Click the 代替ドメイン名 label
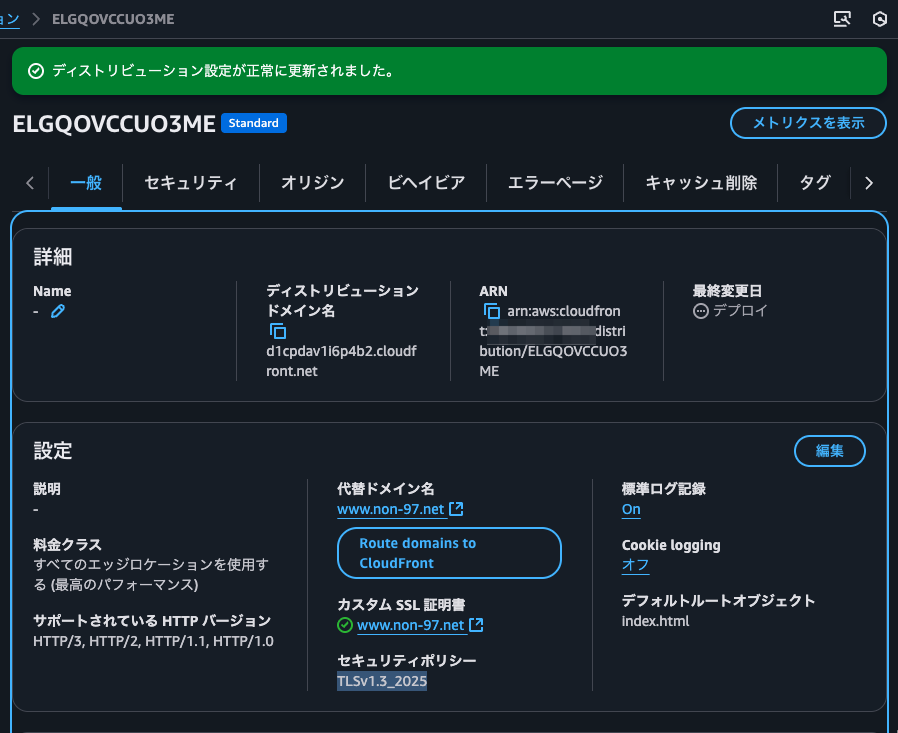898x733 pixels. (x=385, y=488)
